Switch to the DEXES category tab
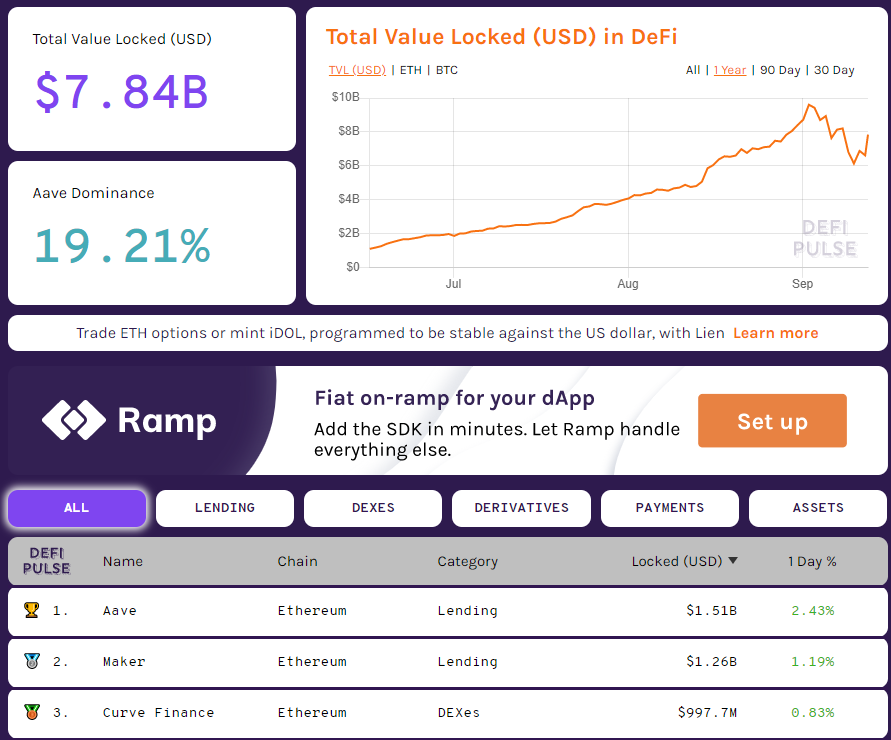The width and height of the screenshot is (891, 740). (372, 508)
